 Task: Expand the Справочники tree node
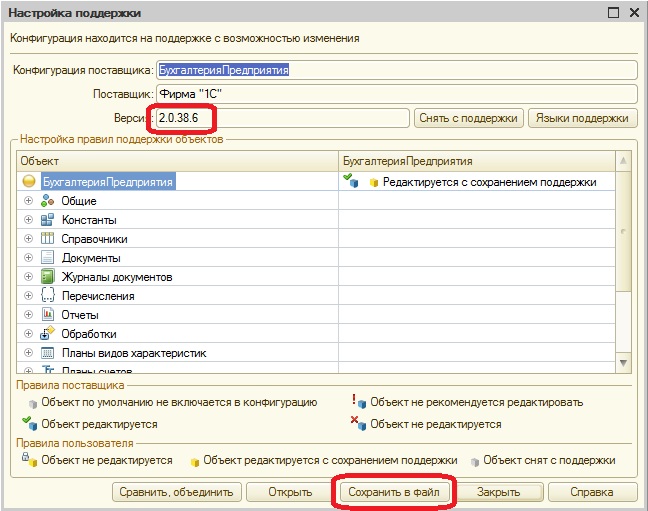(29, 239)
